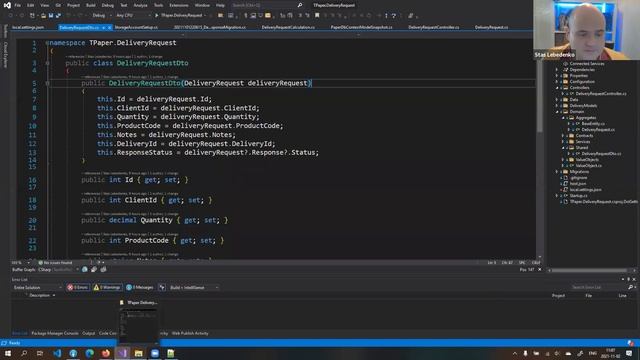Open the File menu
The width and height of the screenshot is (640, 360).
[x=18, y=5]
